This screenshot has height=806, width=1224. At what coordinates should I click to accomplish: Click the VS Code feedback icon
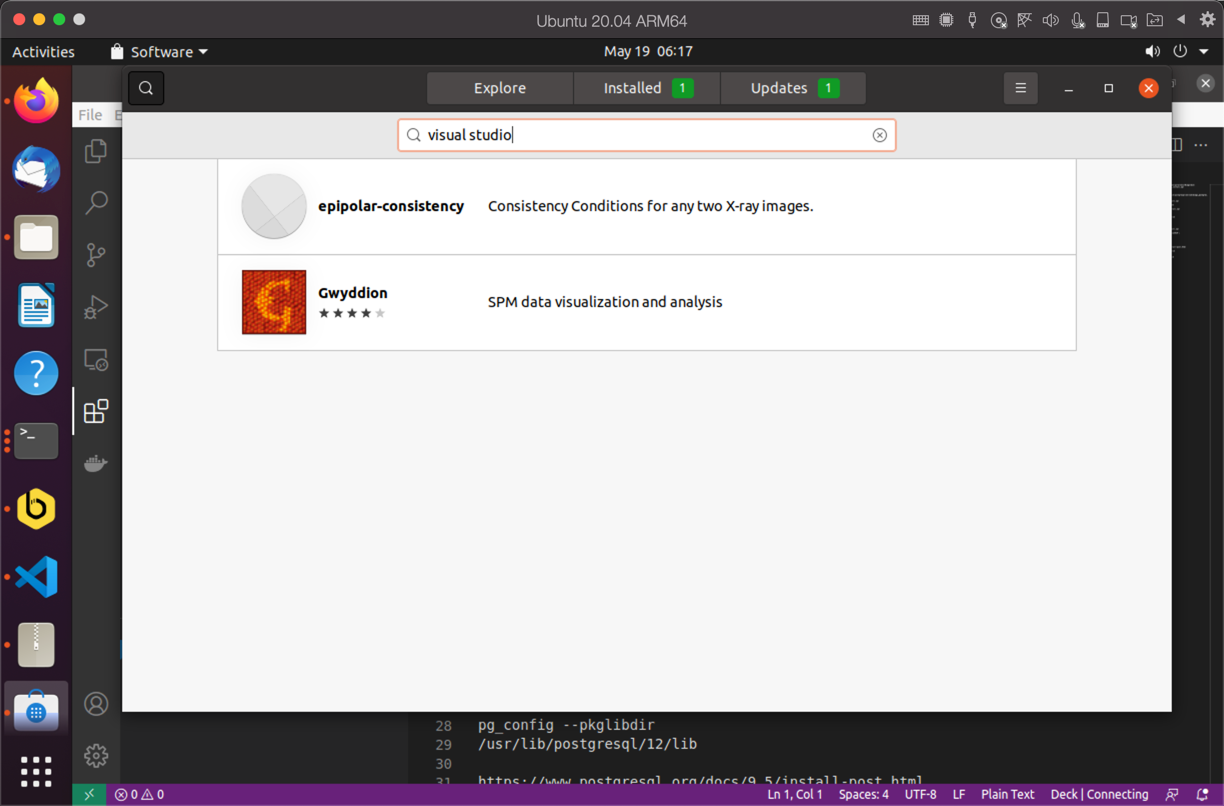pos(1172,794)
